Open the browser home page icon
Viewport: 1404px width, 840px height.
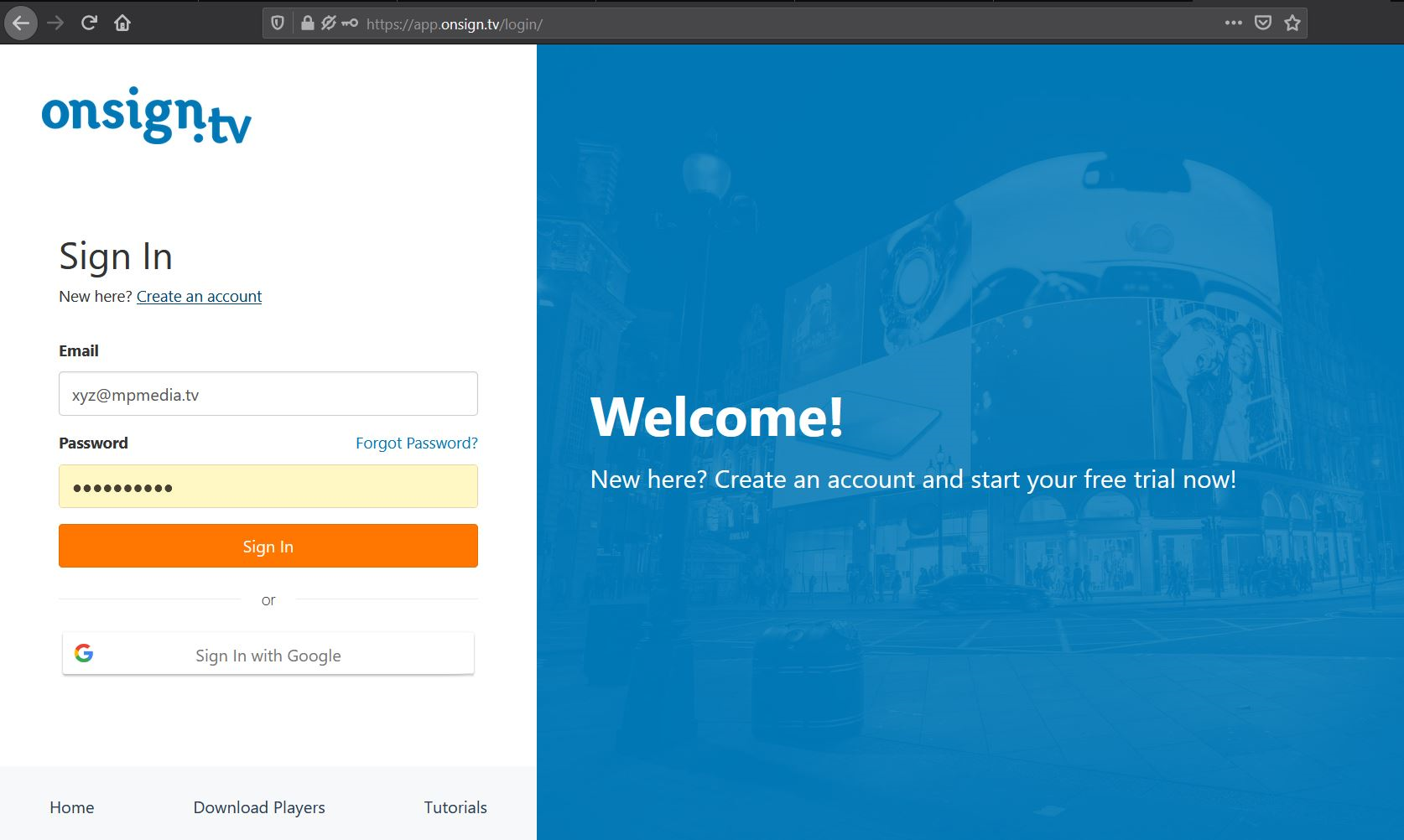tap(122, 23)
